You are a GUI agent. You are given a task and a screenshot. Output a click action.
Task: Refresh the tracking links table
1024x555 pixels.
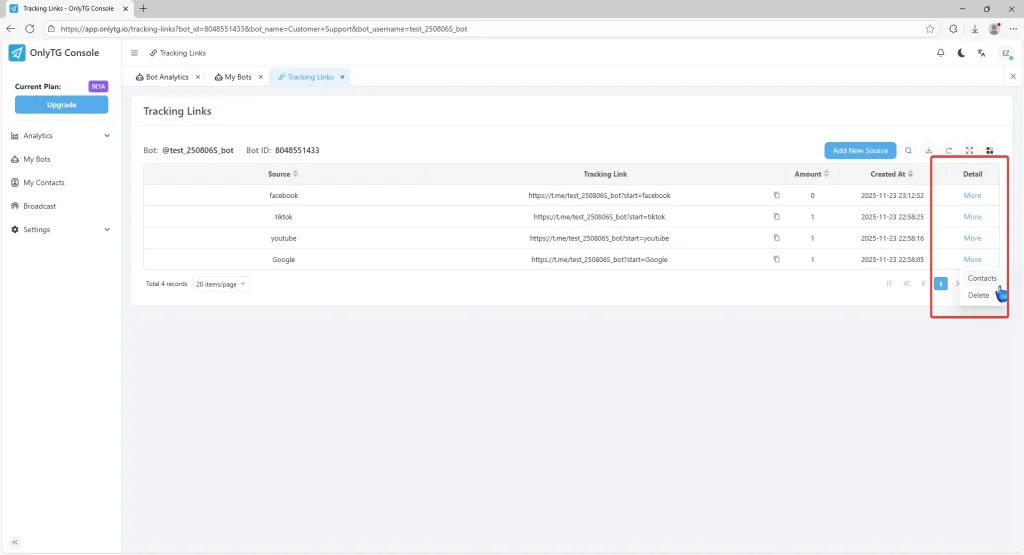949,151
